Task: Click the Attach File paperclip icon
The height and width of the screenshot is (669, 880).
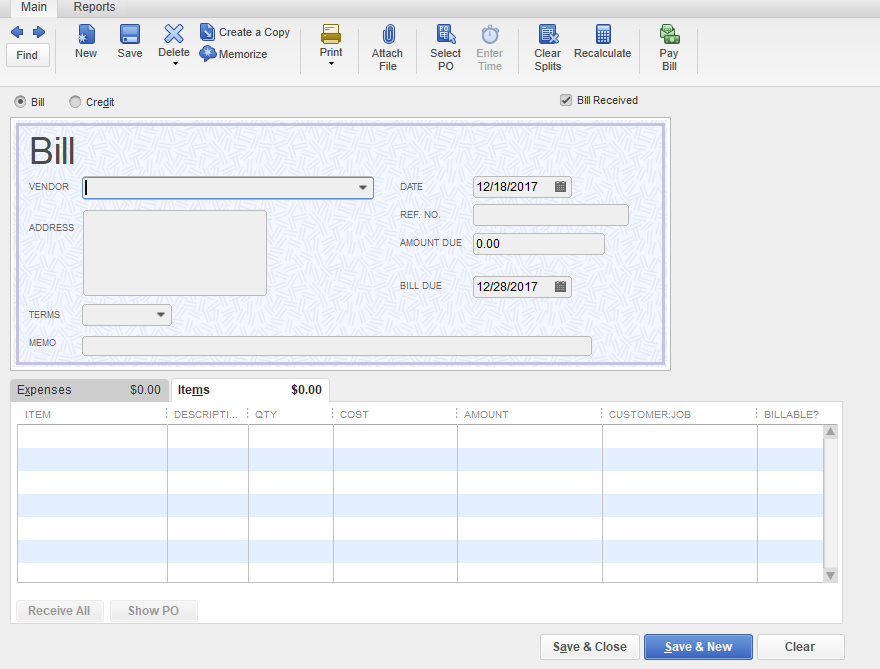Action: click(x=388, y=34)
